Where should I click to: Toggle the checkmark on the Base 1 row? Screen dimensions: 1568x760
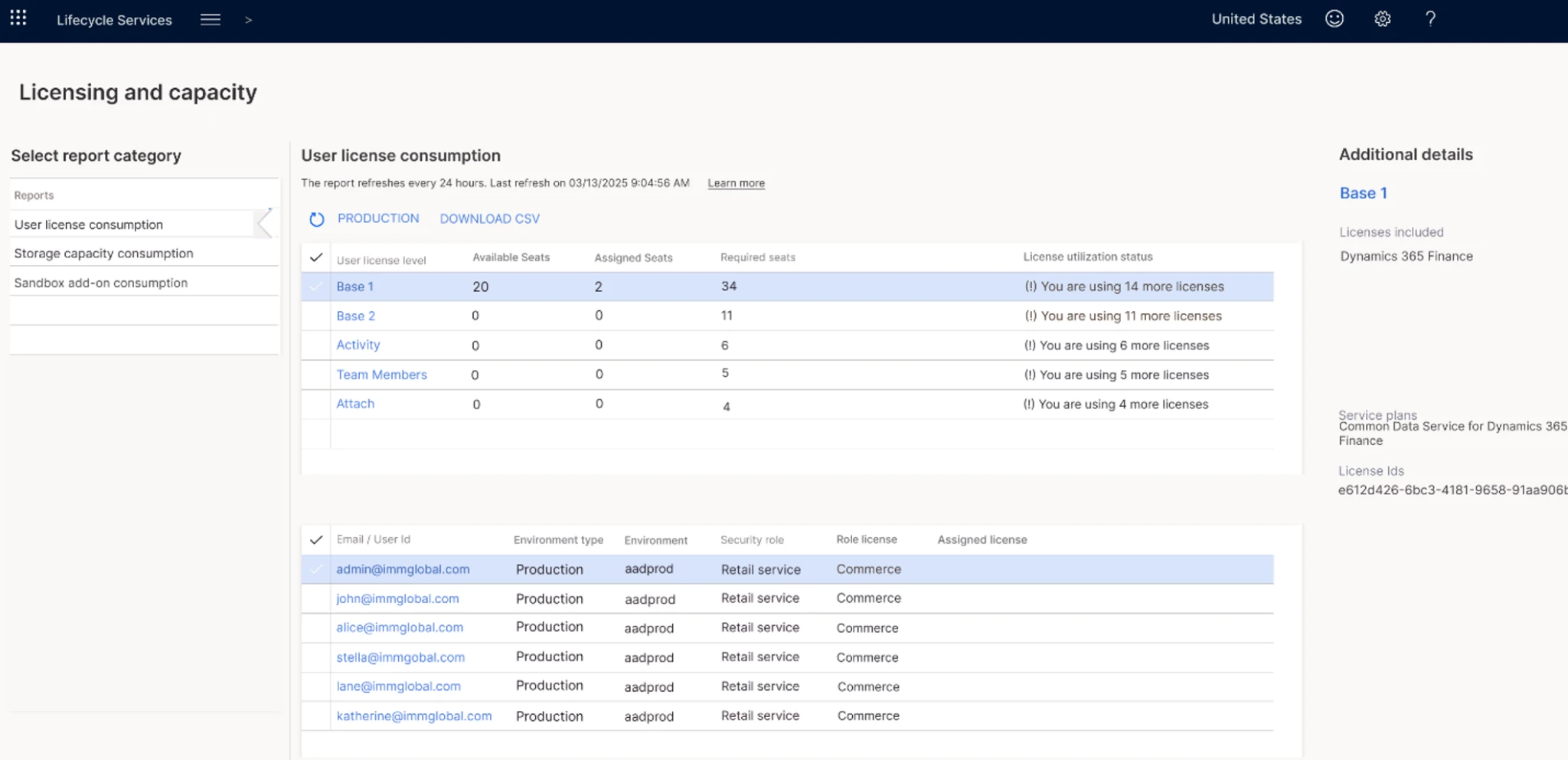tap(316, 287)
